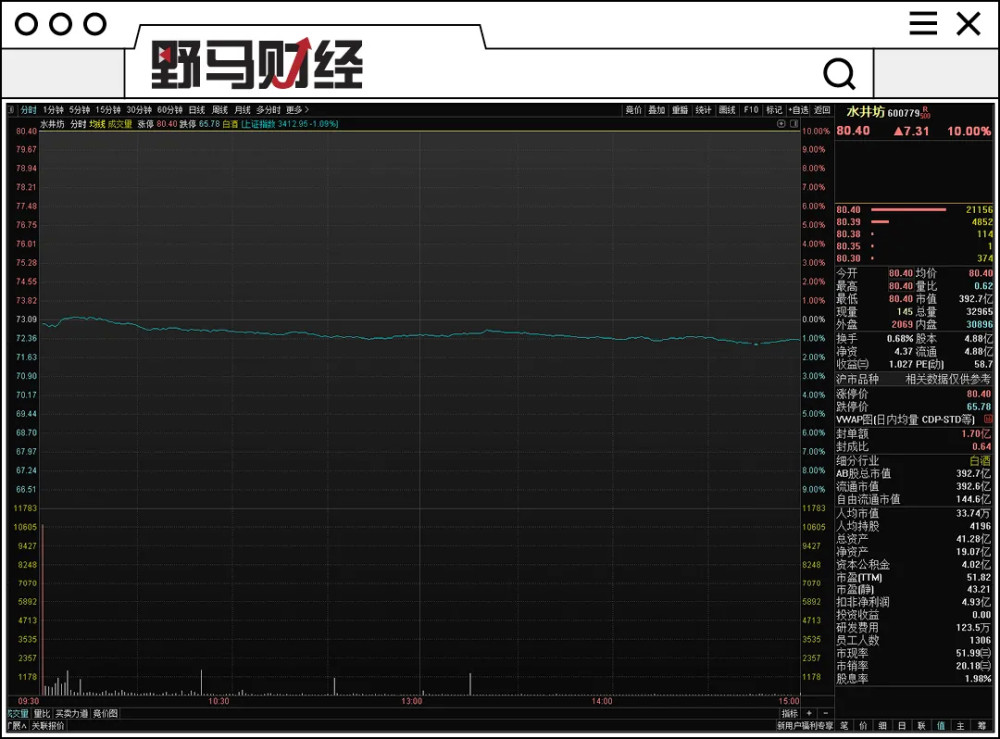Select the 30分钟 period tab

tap(139, 110)
